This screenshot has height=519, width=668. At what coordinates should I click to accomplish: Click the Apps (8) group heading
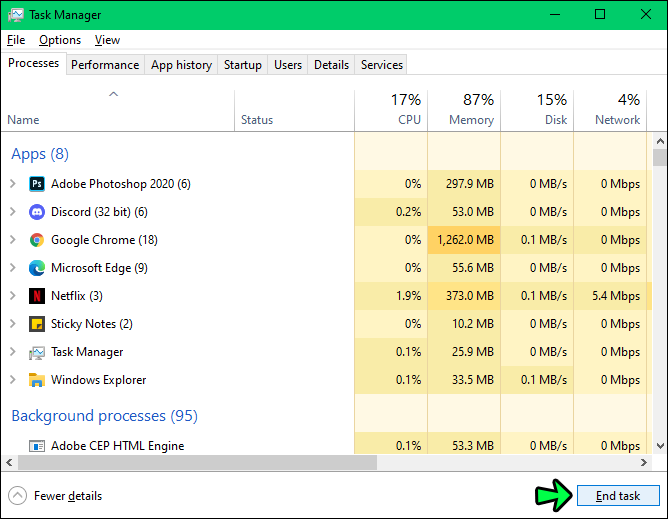pyautogui.click(x=40, y=154)
